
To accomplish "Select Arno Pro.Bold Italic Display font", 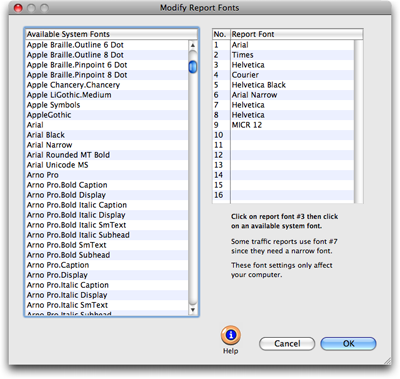I will (107, 215).
